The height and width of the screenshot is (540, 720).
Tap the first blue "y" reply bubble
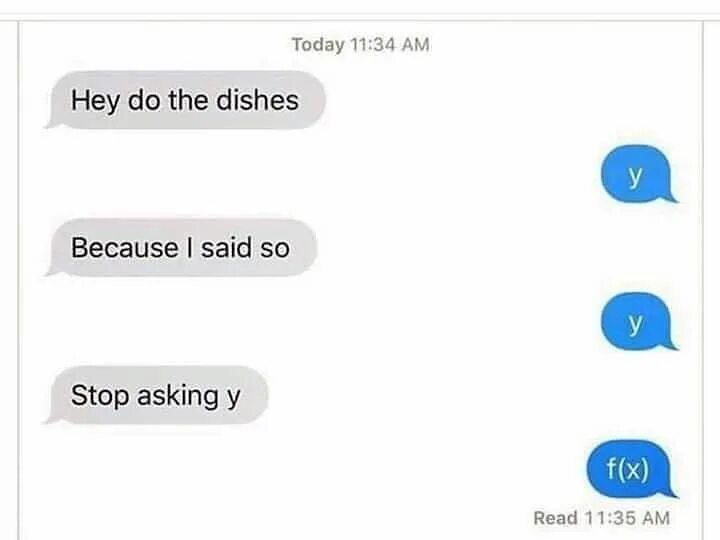(638, 174)
